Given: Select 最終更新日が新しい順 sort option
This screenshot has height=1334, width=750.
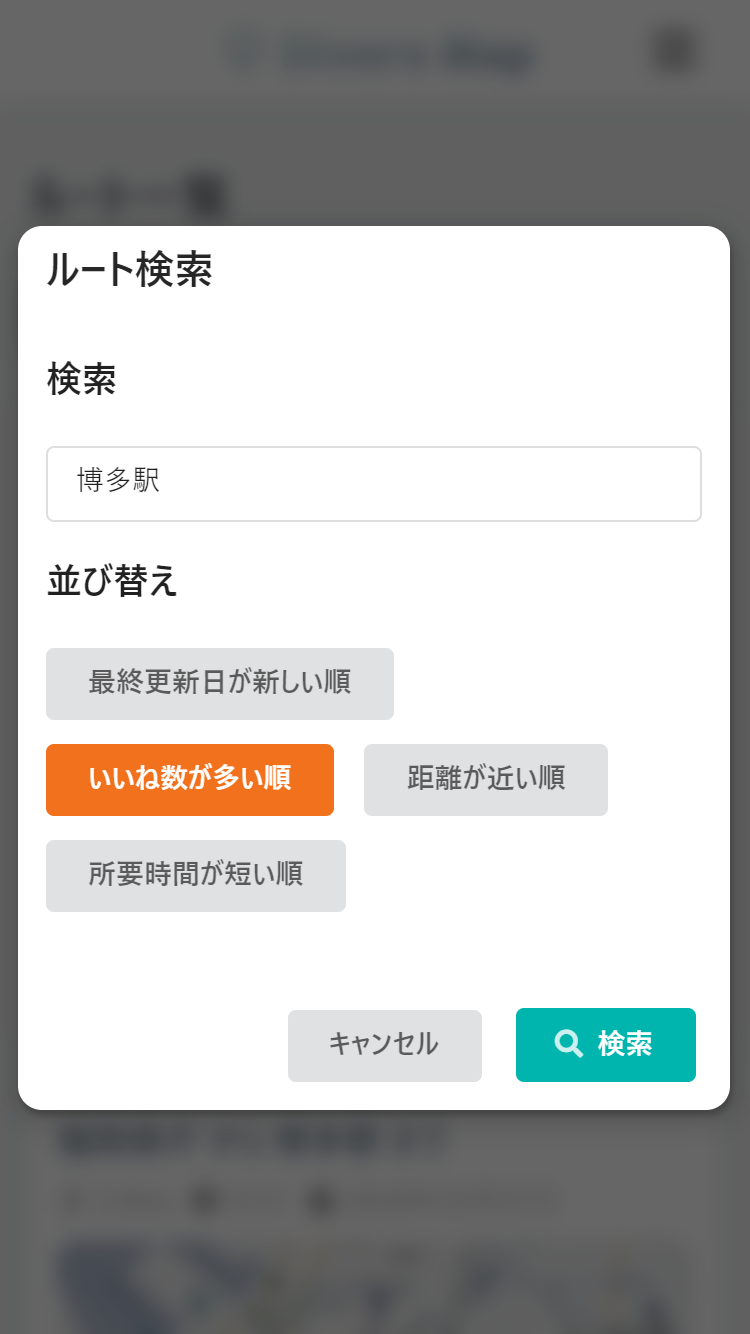Looking at the screenshot, I should coord(220,684).
